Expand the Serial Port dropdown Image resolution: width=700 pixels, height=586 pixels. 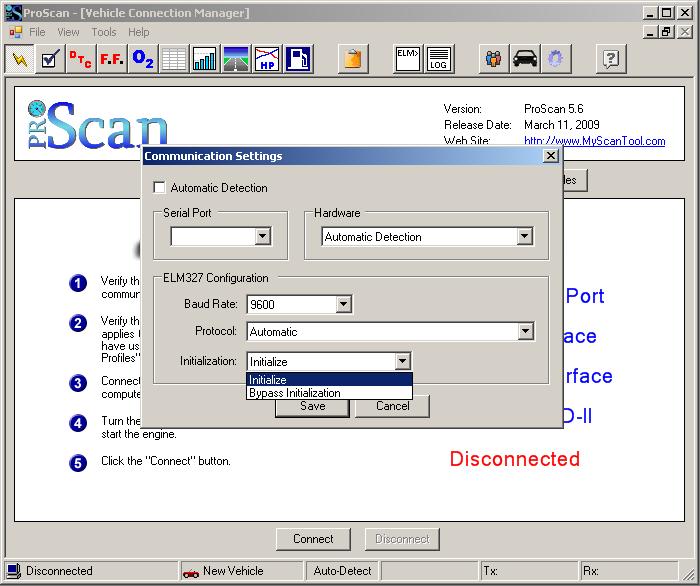tap(262, 237)
